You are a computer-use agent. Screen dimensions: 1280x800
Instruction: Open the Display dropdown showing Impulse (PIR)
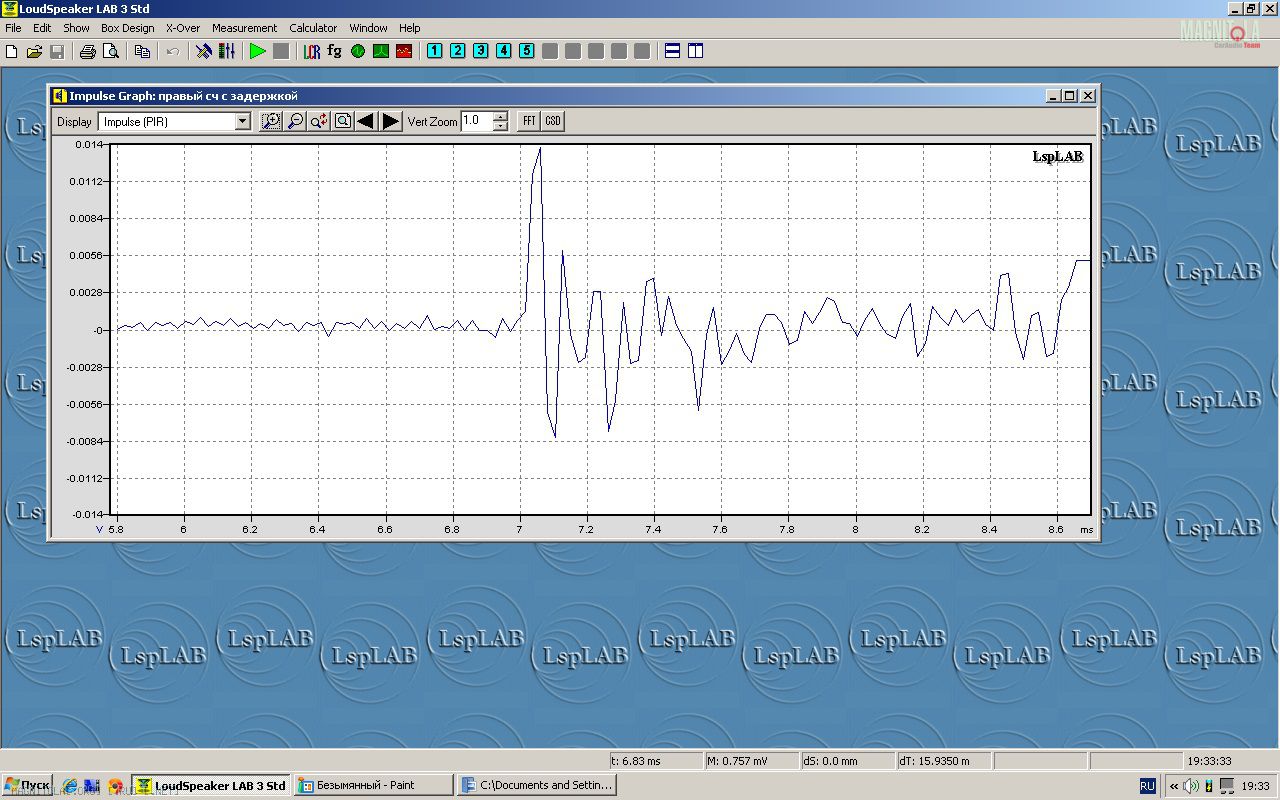pyautogui.click(x=174, y=121)
